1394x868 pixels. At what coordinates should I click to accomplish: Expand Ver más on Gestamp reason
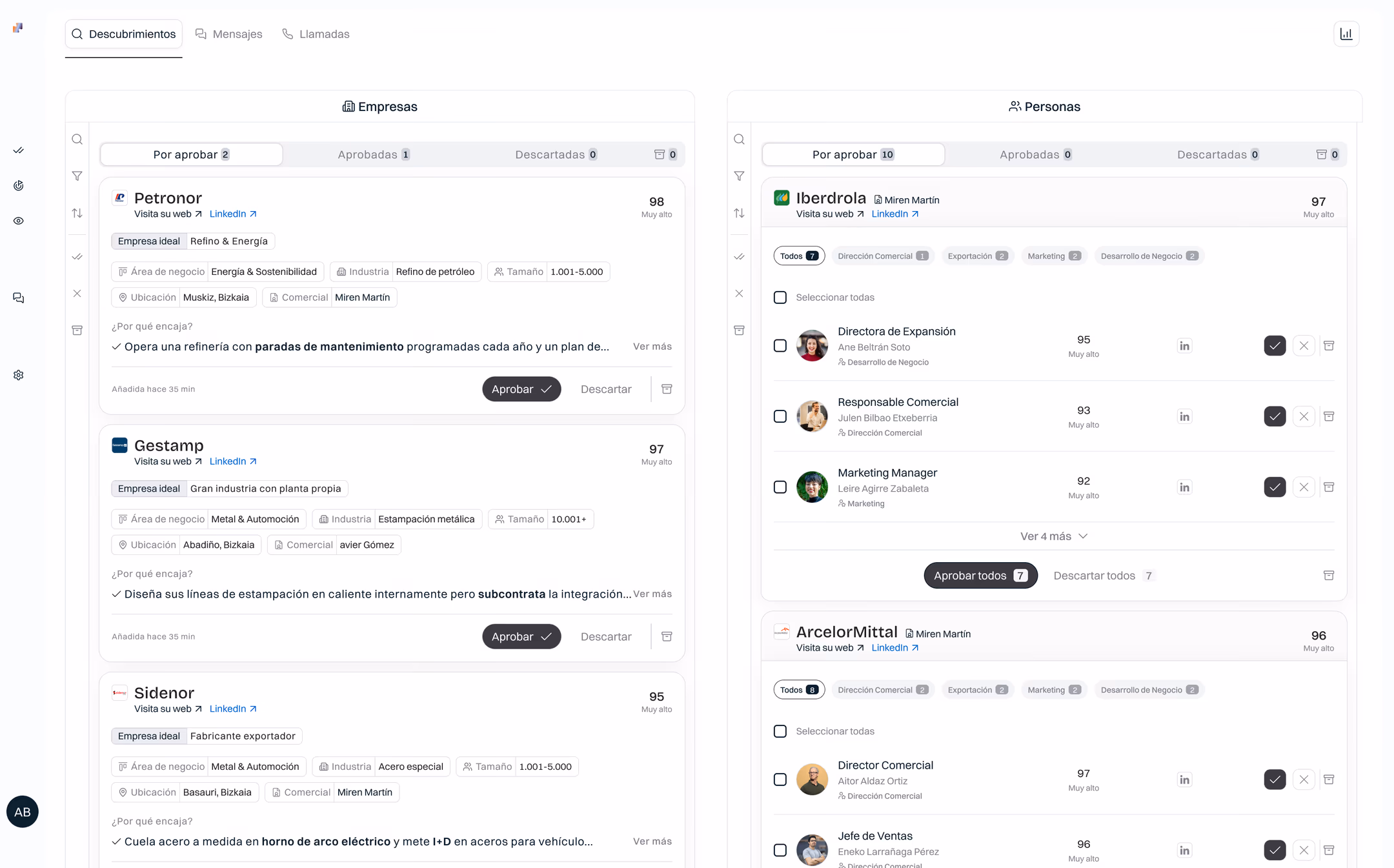pyautogui.click(x=652, y=594)
